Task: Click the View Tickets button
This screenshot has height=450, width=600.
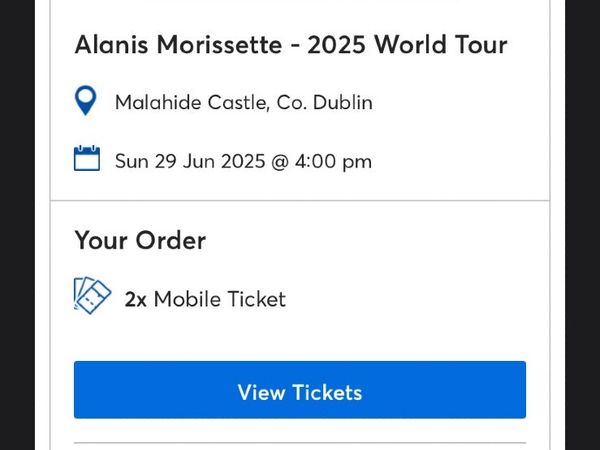Action: pos(300,390)
